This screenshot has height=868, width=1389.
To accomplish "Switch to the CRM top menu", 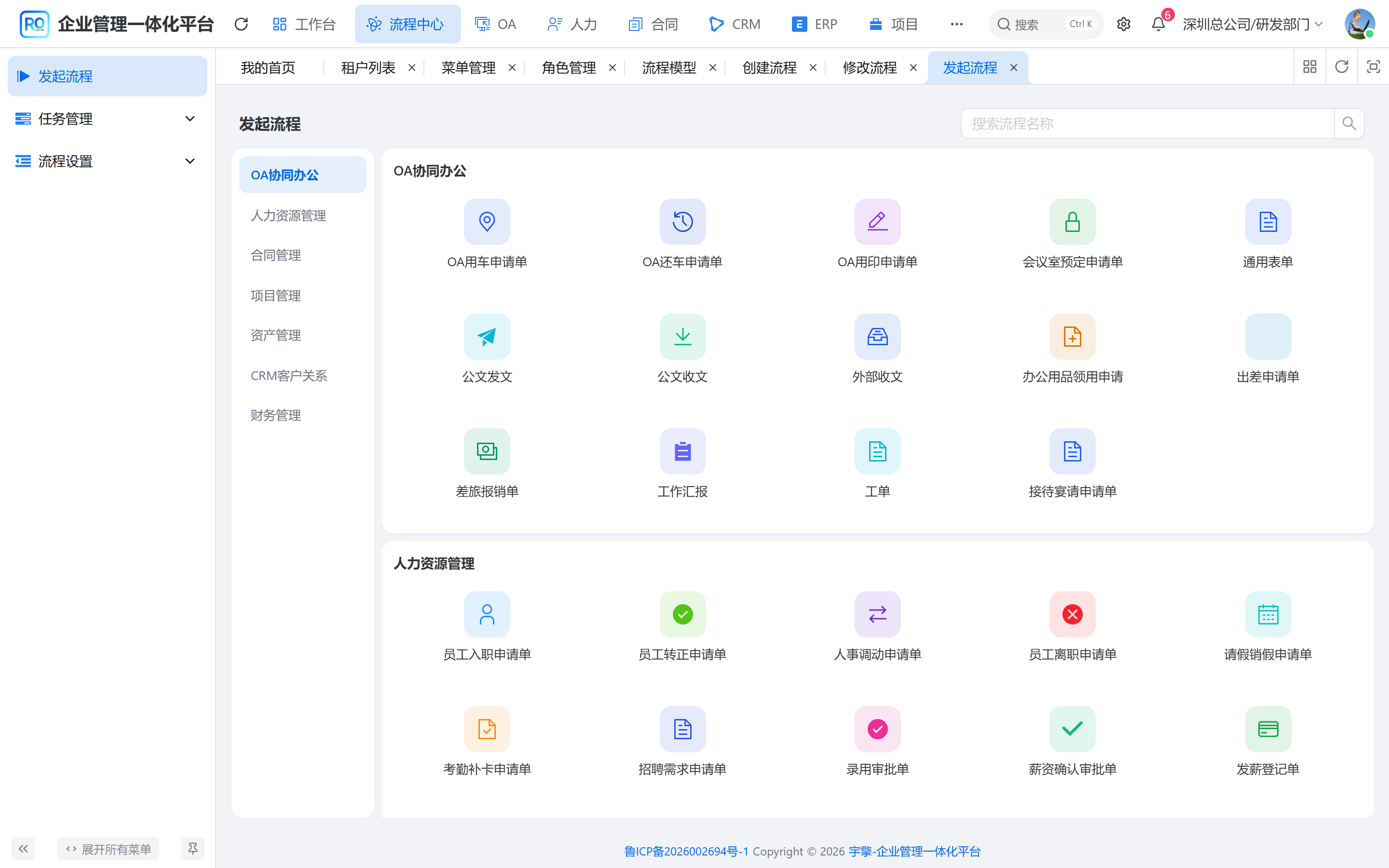I will (x=735, y=24).
